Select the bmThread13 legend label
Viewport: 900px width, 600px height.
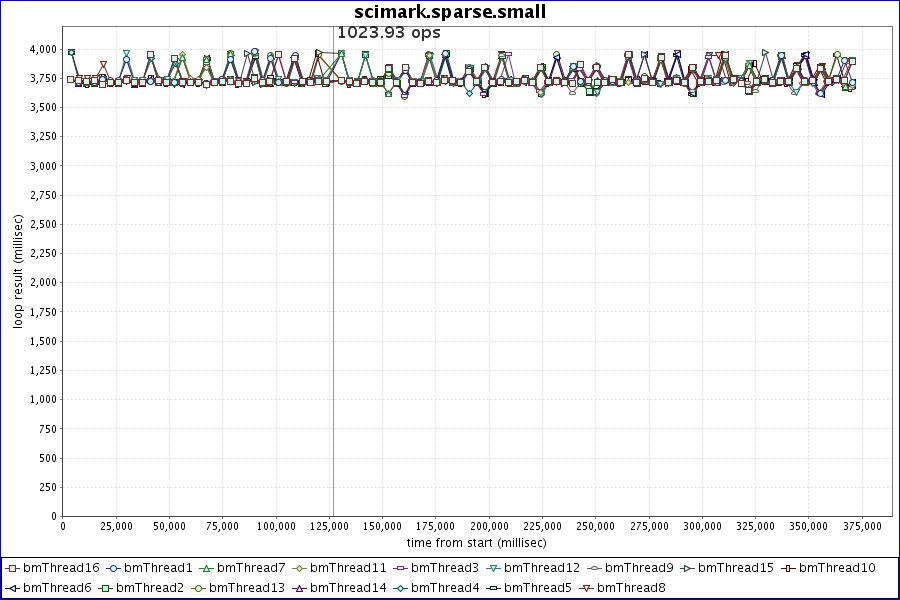247,588
